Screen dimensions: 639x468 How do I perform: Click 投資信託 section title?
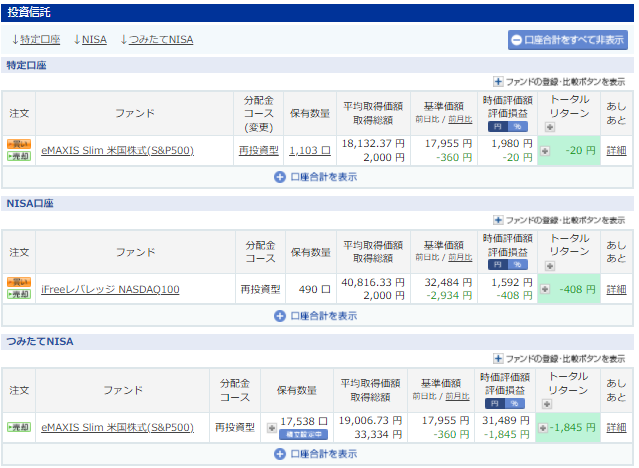pos(29,12)
